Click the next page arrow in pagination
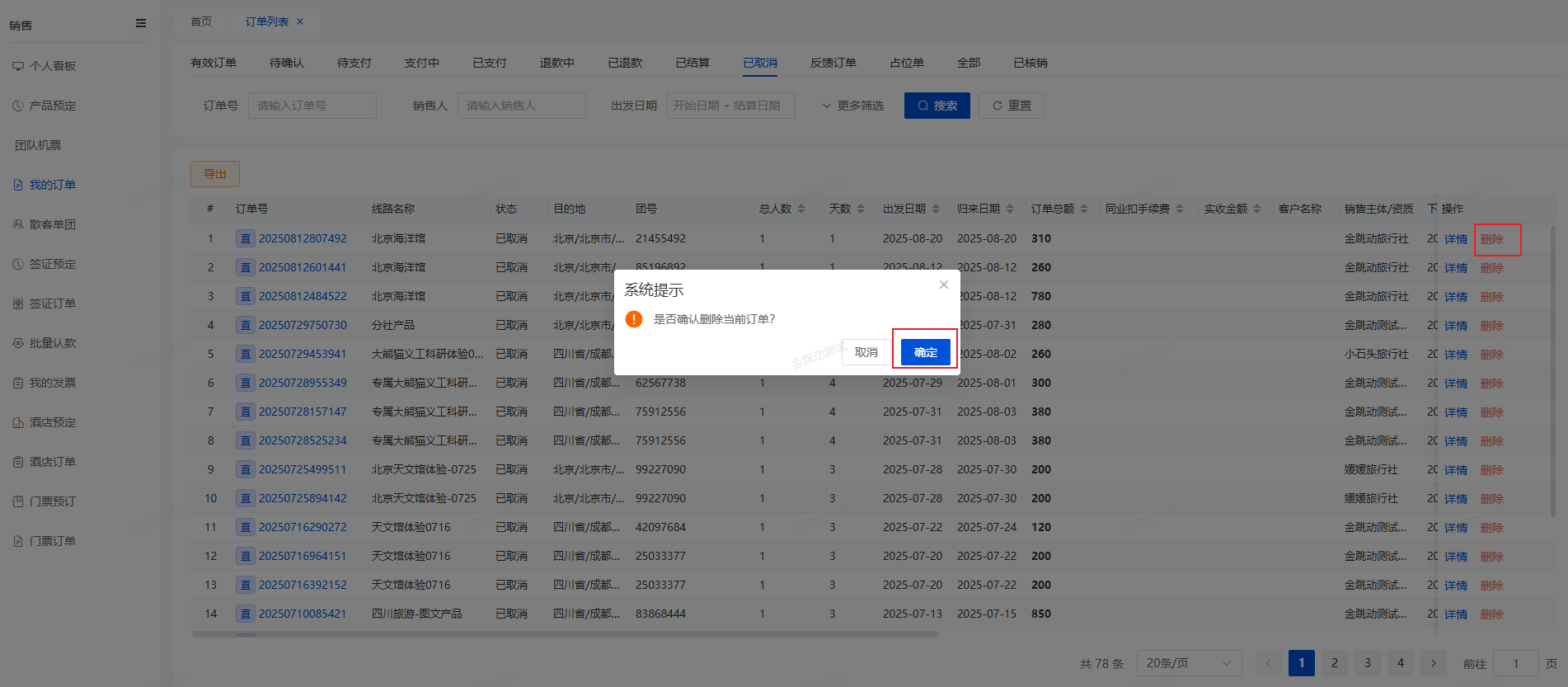The width and height of the screenshot is (1568, 687). [1434, 663]
